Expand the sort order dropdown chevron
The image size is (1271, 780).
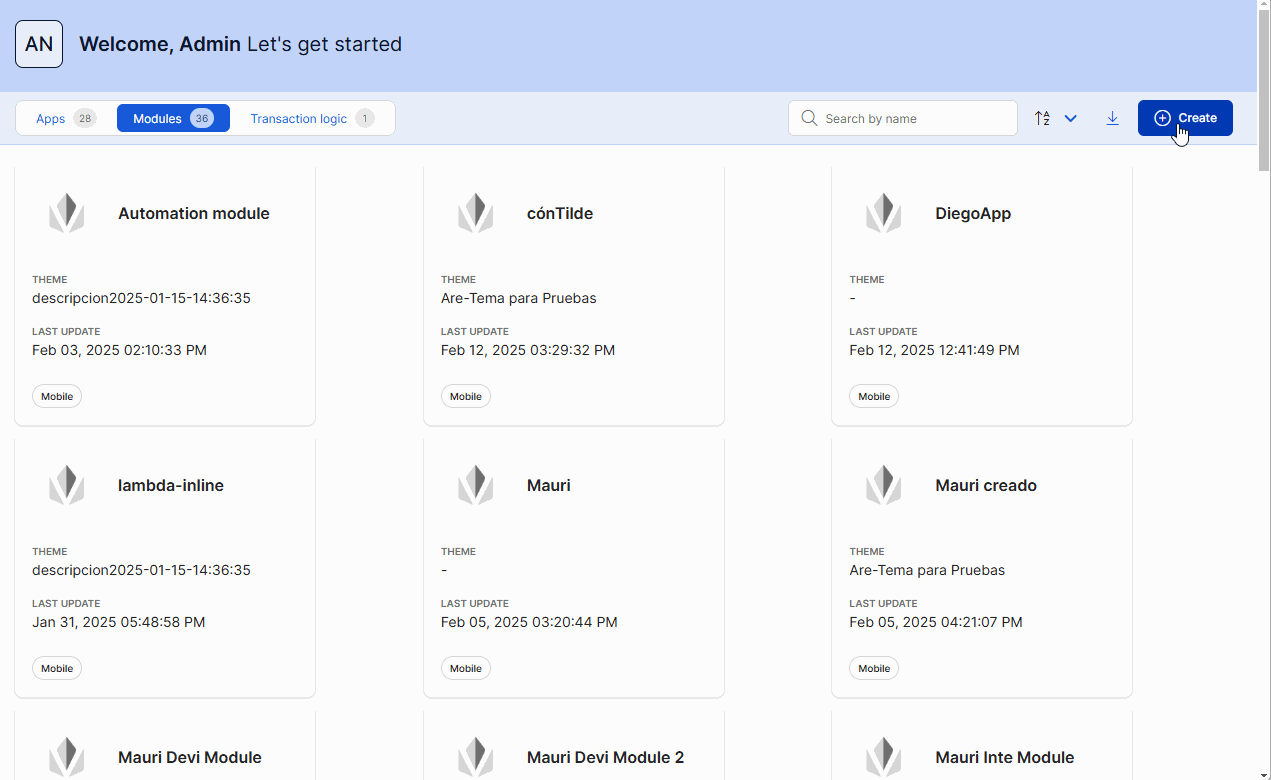click(x=1071, y=118)
